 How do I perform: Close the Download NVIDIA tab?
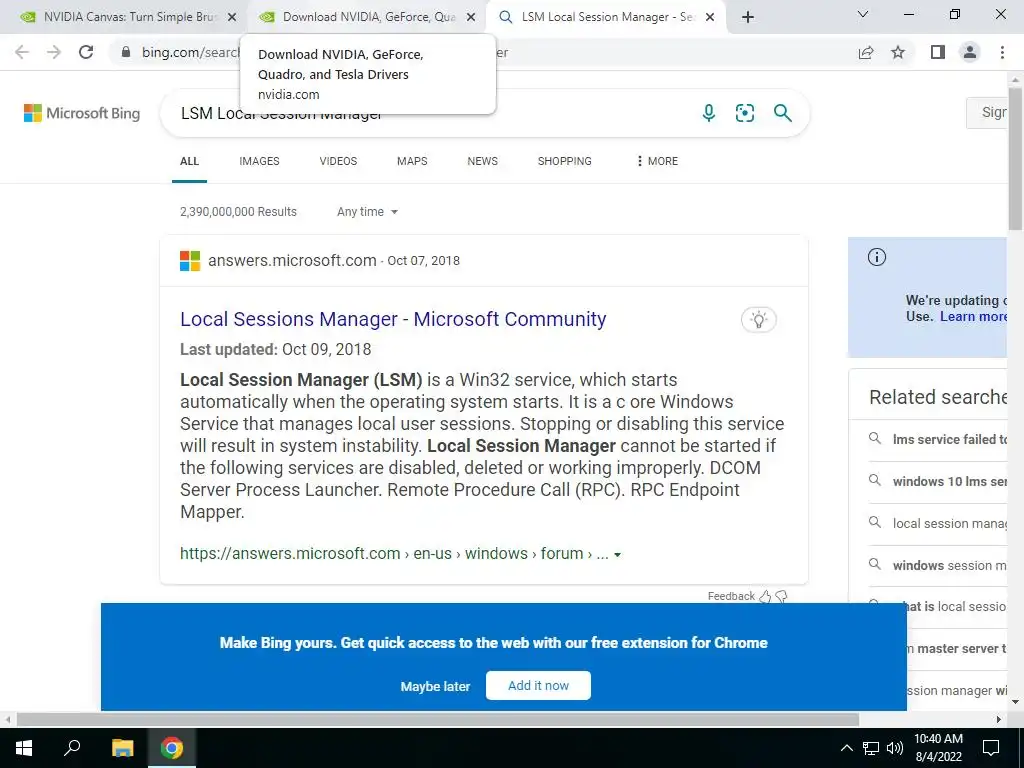pyautogui.click(x=471, y=18)
